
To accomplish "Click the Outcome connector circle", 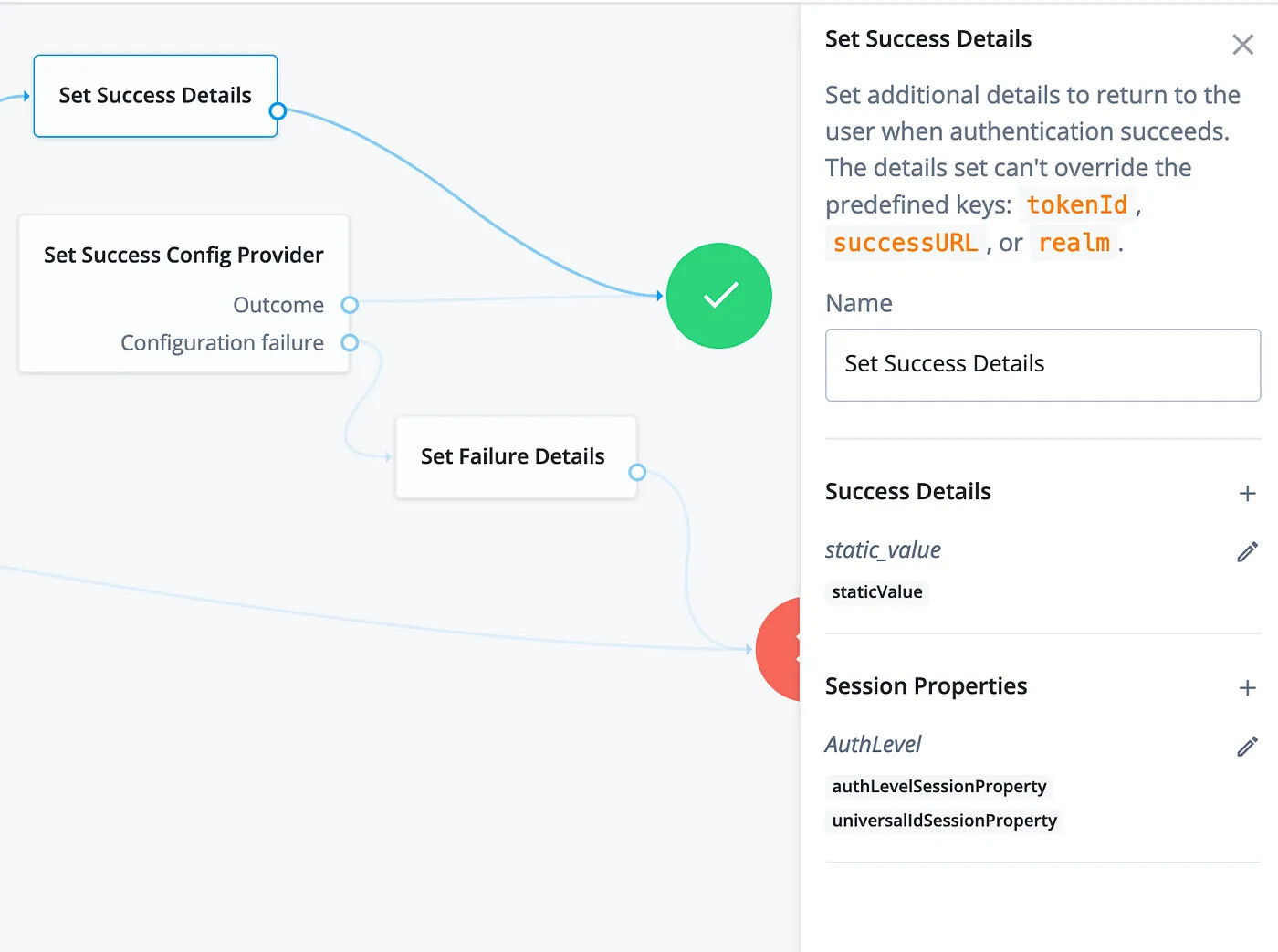I will [x=350, y=305].
